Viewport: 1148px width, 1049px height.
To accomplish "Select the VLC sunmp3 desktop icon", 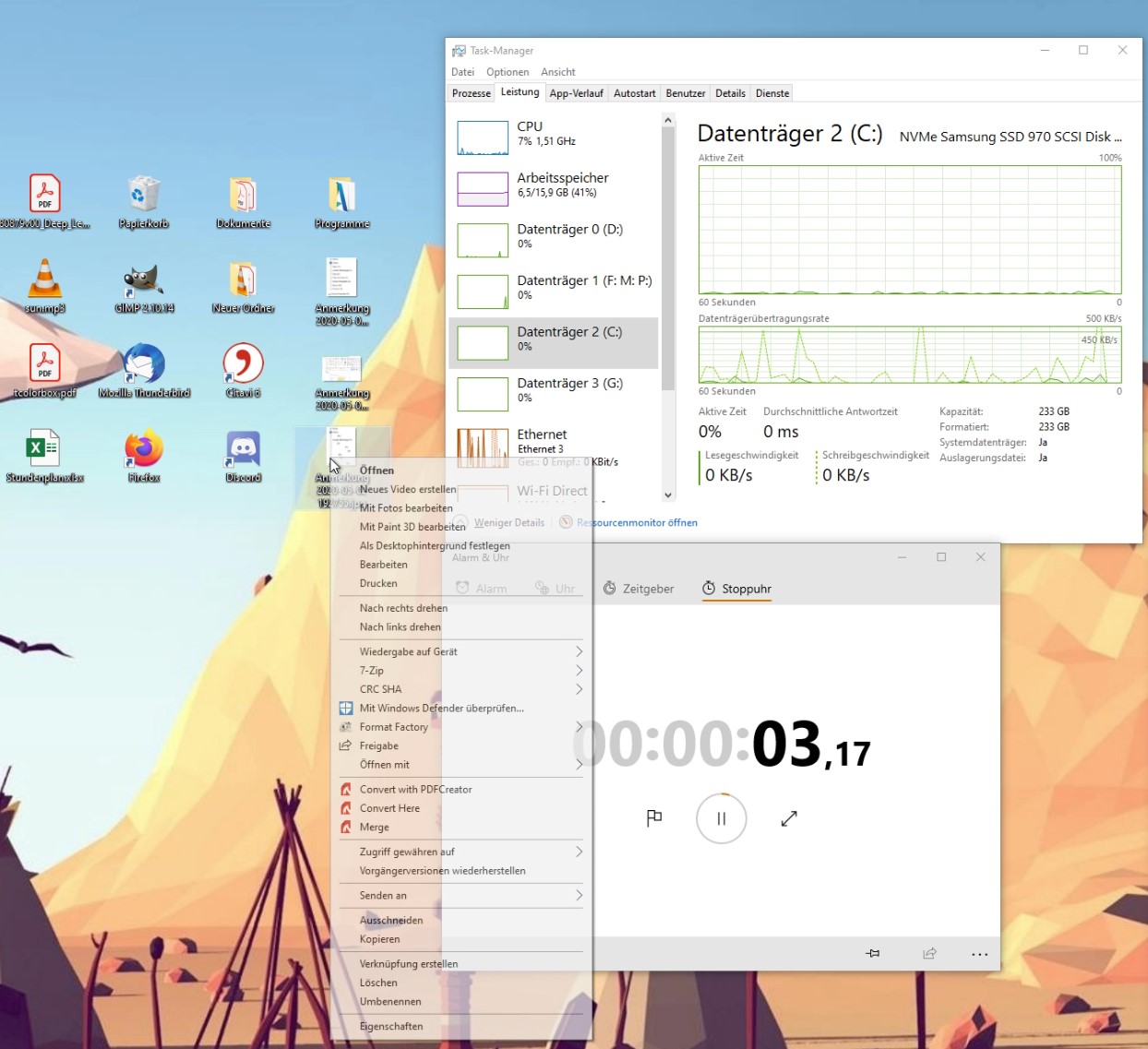I will click(x=44, y=287).
